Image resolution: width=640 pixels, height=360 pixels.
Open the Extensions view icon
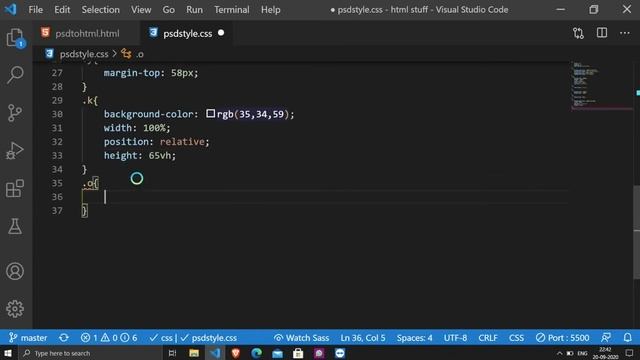tap(15, 188)
